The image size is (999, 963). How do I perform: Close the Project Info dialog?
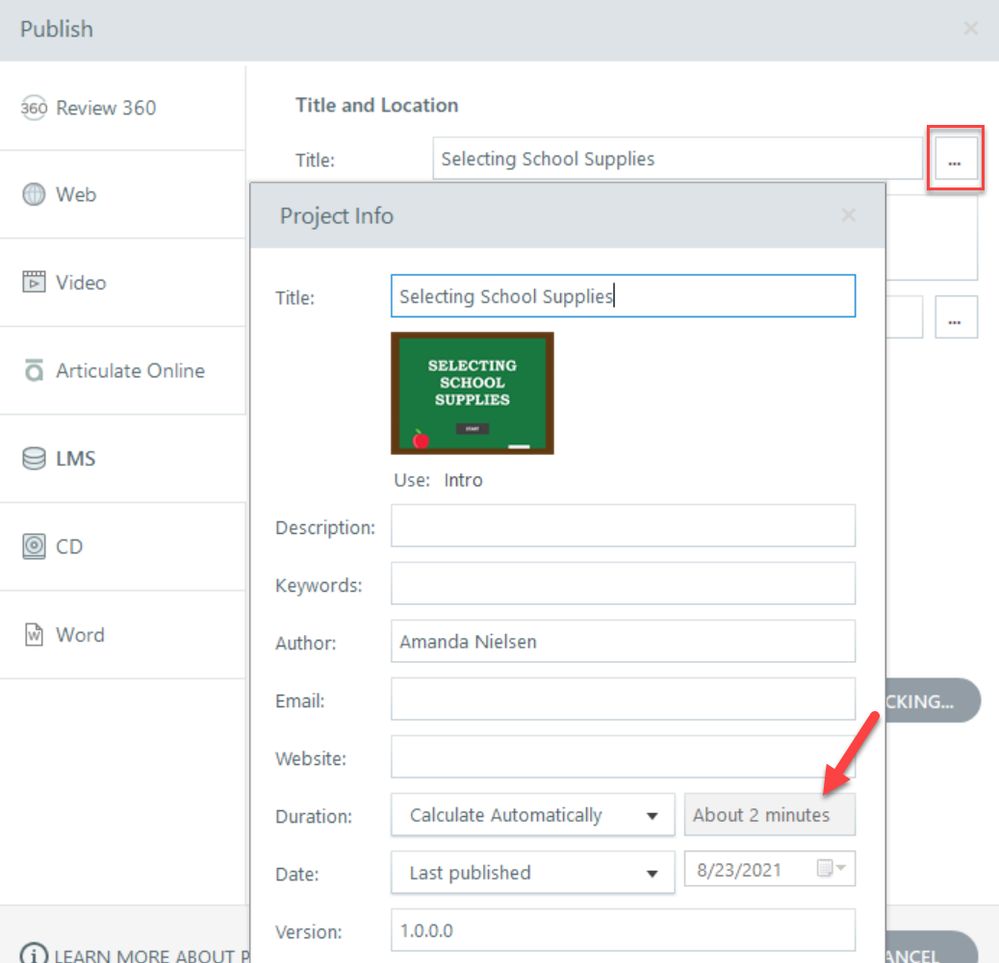[848, 215]
